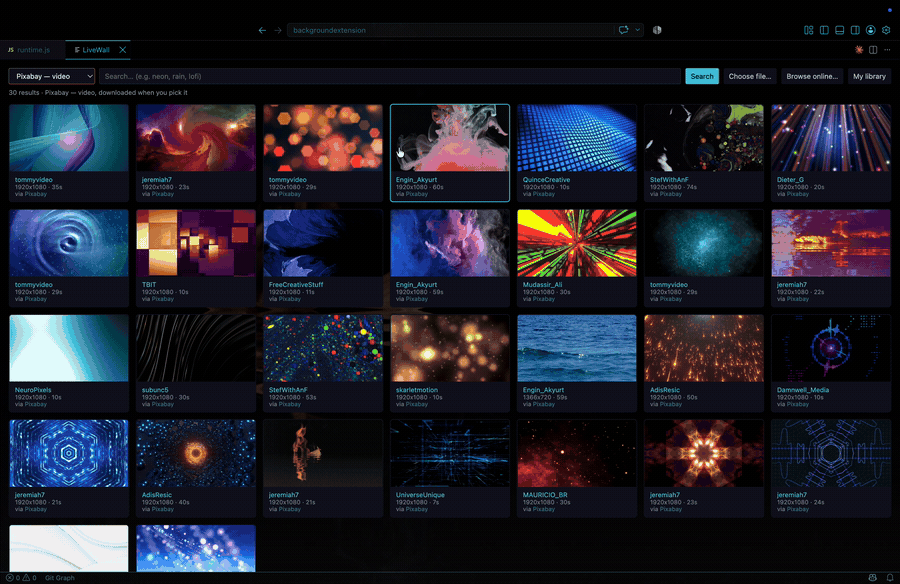This screenshot has height=584, width=900.
Task: Pick the jeremiah7 22s glitch sunset video
Action: 831,258
